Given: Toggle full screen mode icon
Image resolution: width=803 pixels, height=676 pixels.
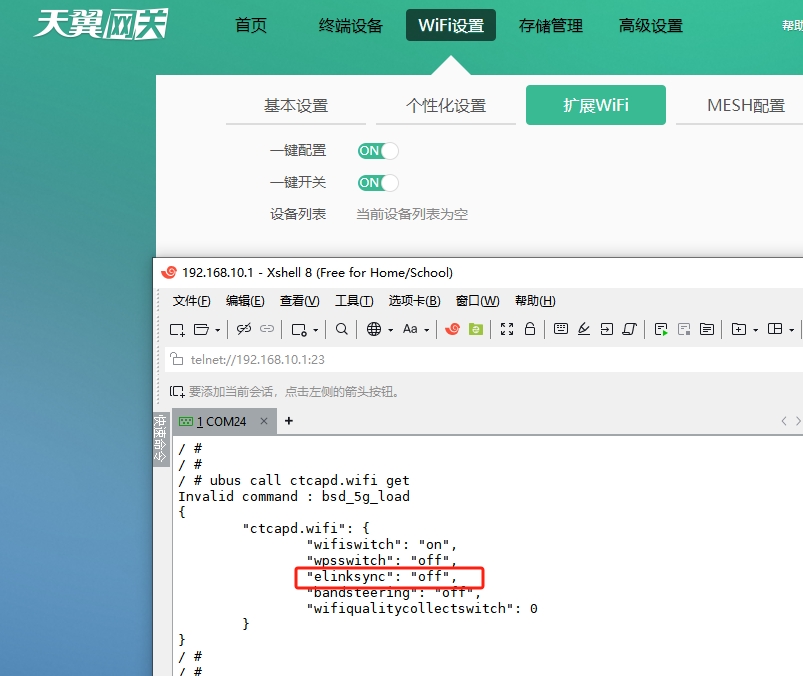Looking at the screenshot, I should [507, 329].
